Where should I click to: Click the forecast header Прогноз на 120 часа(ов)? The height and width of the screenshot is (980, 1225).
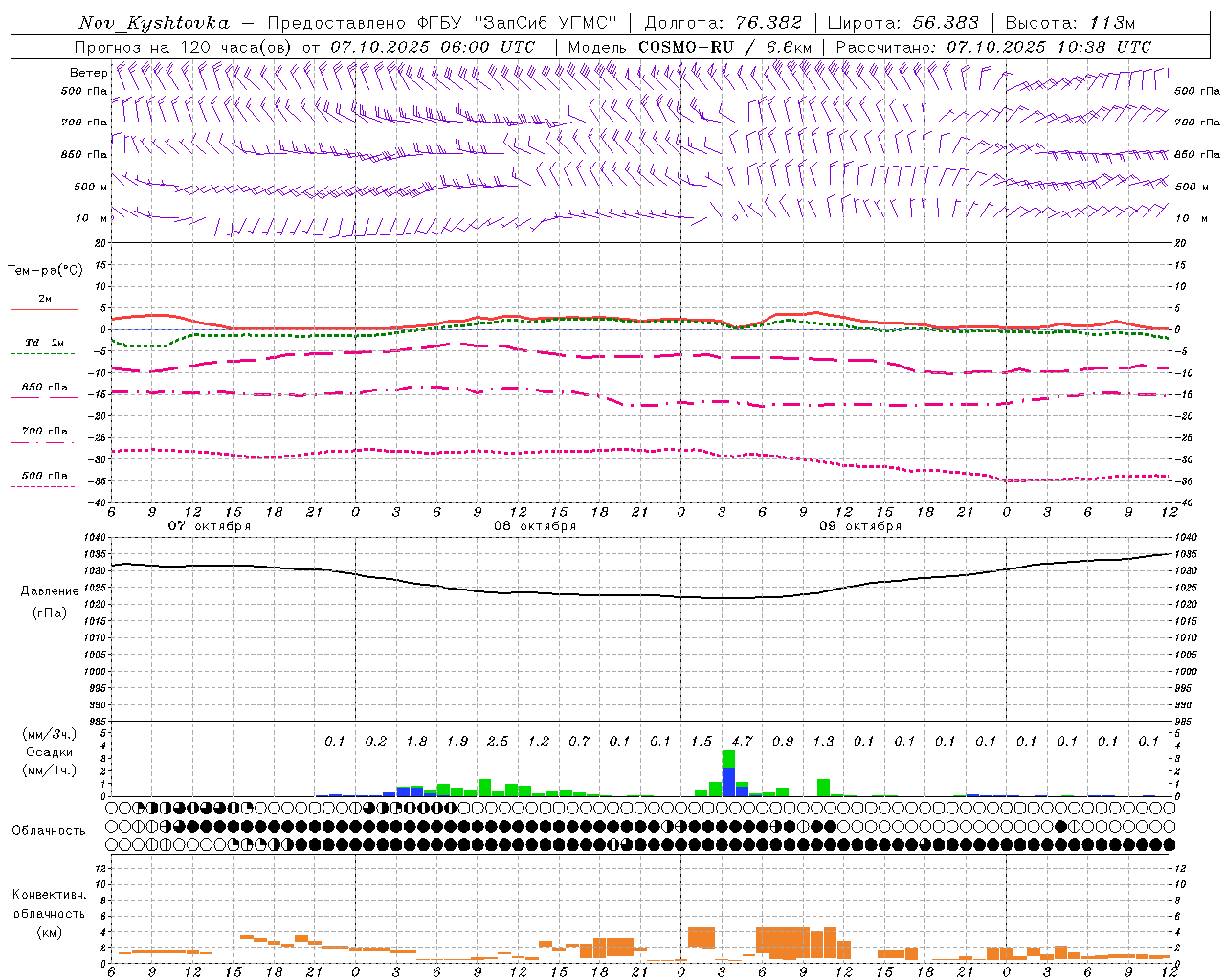click(x=184, y=47)
